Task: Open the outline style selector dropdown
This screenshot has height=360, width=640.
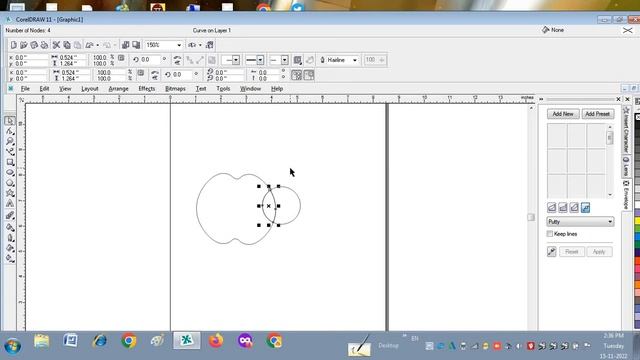Action: tap(260, 60)
